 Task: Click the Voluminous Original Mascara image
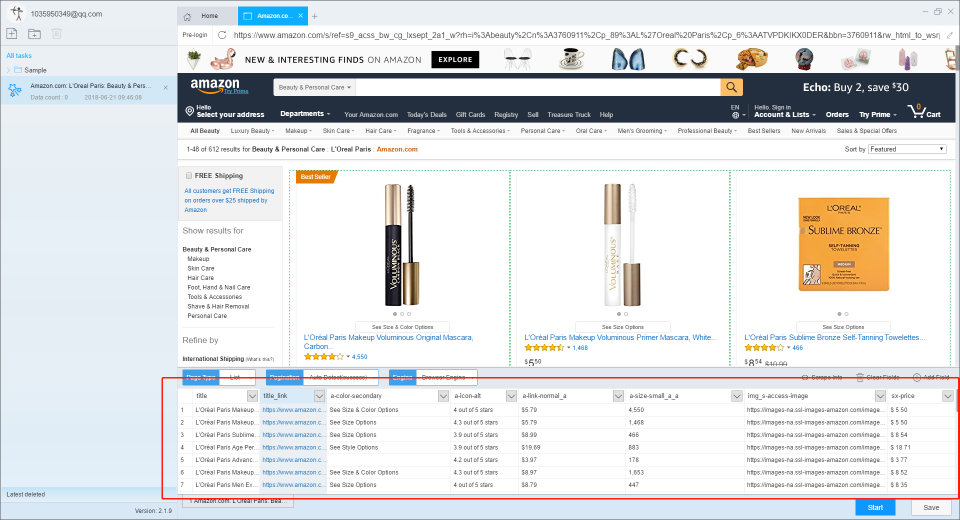[402, 245]
